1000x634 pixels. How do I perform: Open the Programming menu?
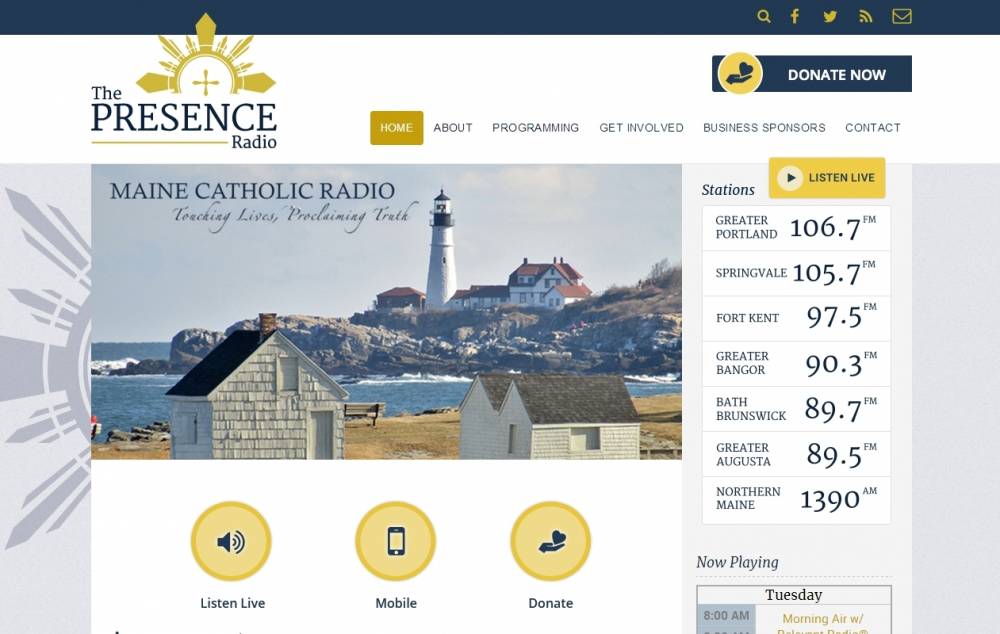(x=536, y=128)
